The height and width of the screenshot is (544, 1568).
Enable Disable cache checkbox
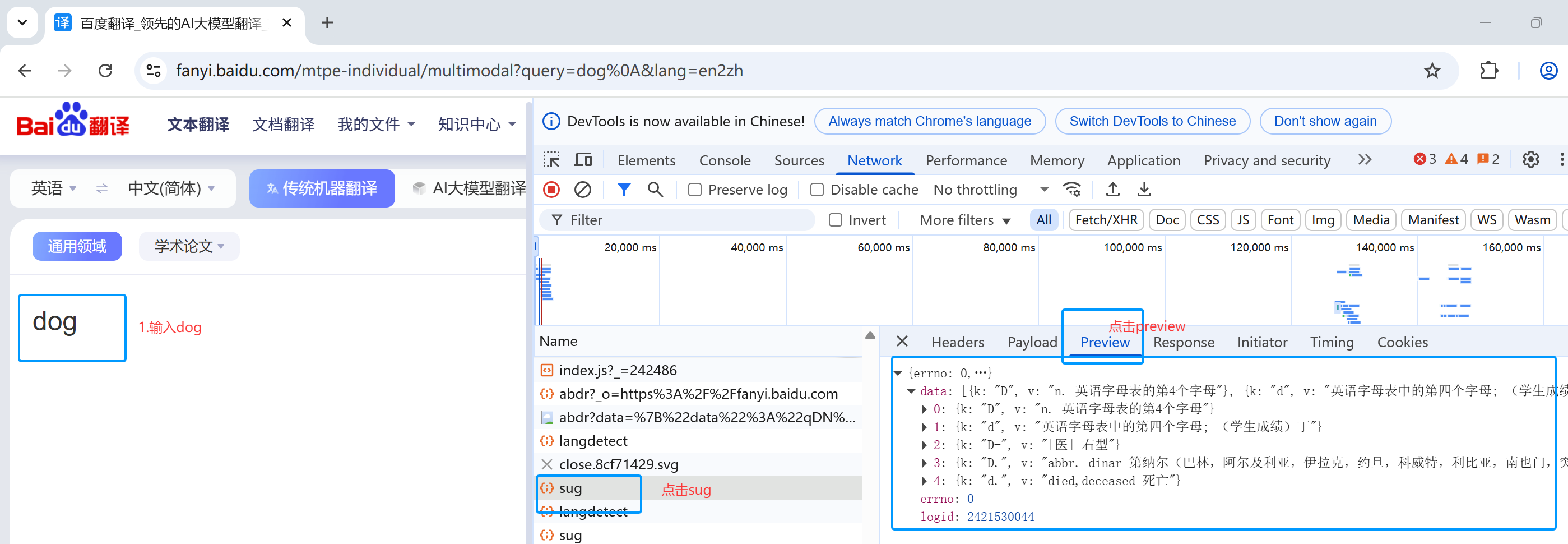tap(817, 190)
